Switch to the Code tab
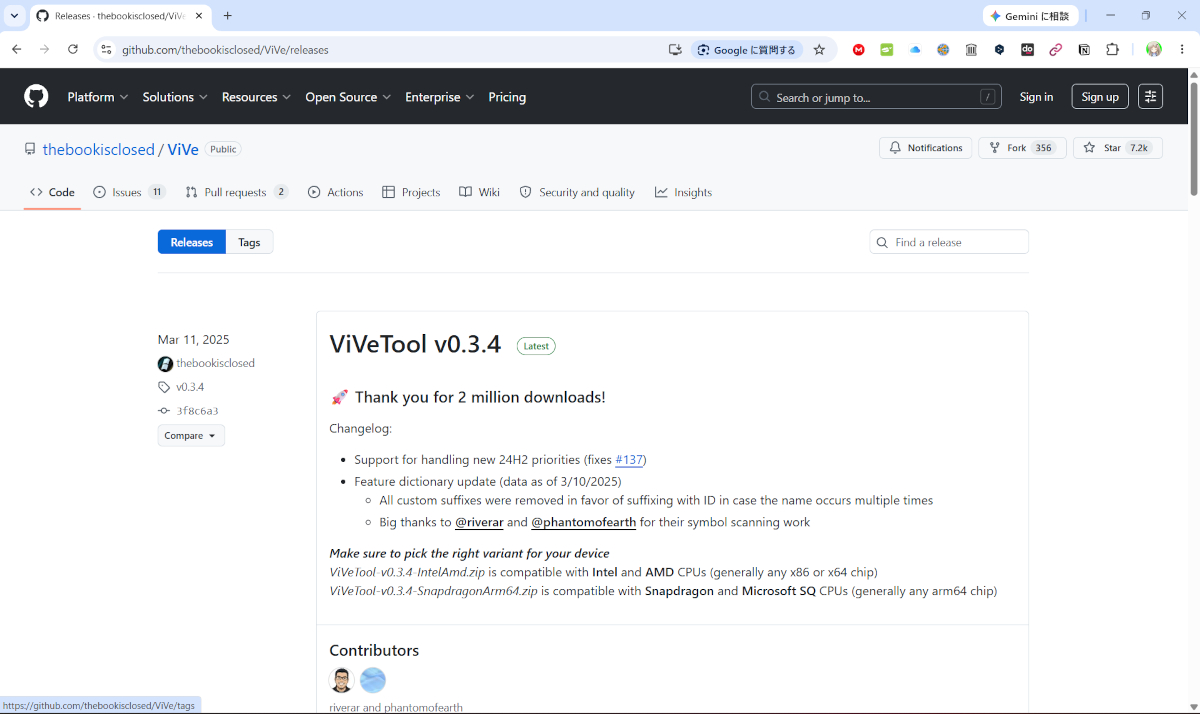This screenshot has width=1200, height=714. pyautogui.click(x=52, y=192)
